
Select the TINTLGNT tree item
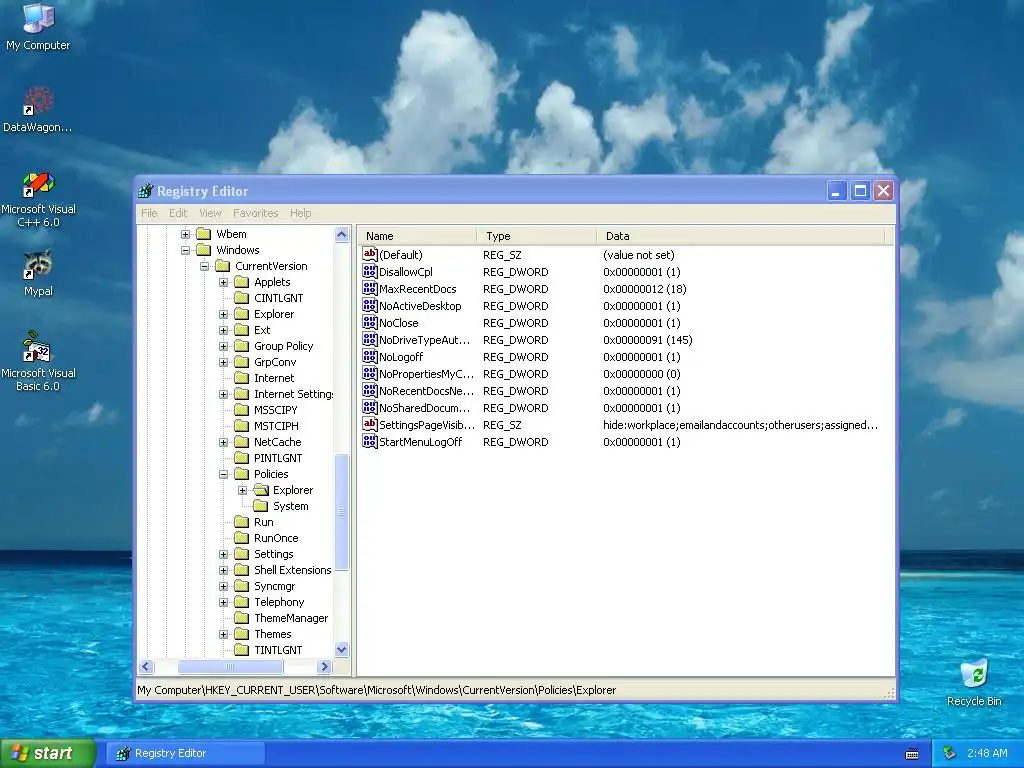pos(278,650)
